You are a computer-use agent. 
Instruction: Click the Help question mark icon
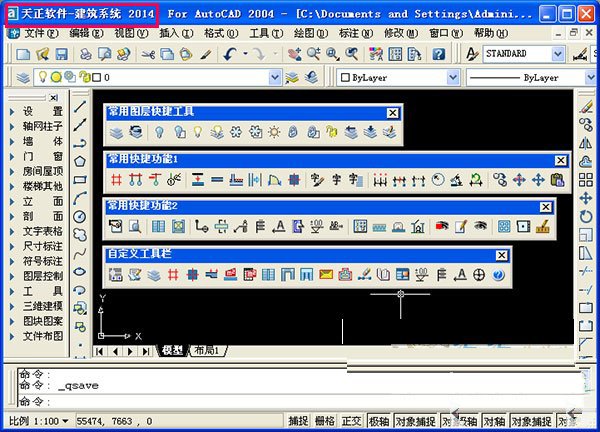tap(439, 54)
